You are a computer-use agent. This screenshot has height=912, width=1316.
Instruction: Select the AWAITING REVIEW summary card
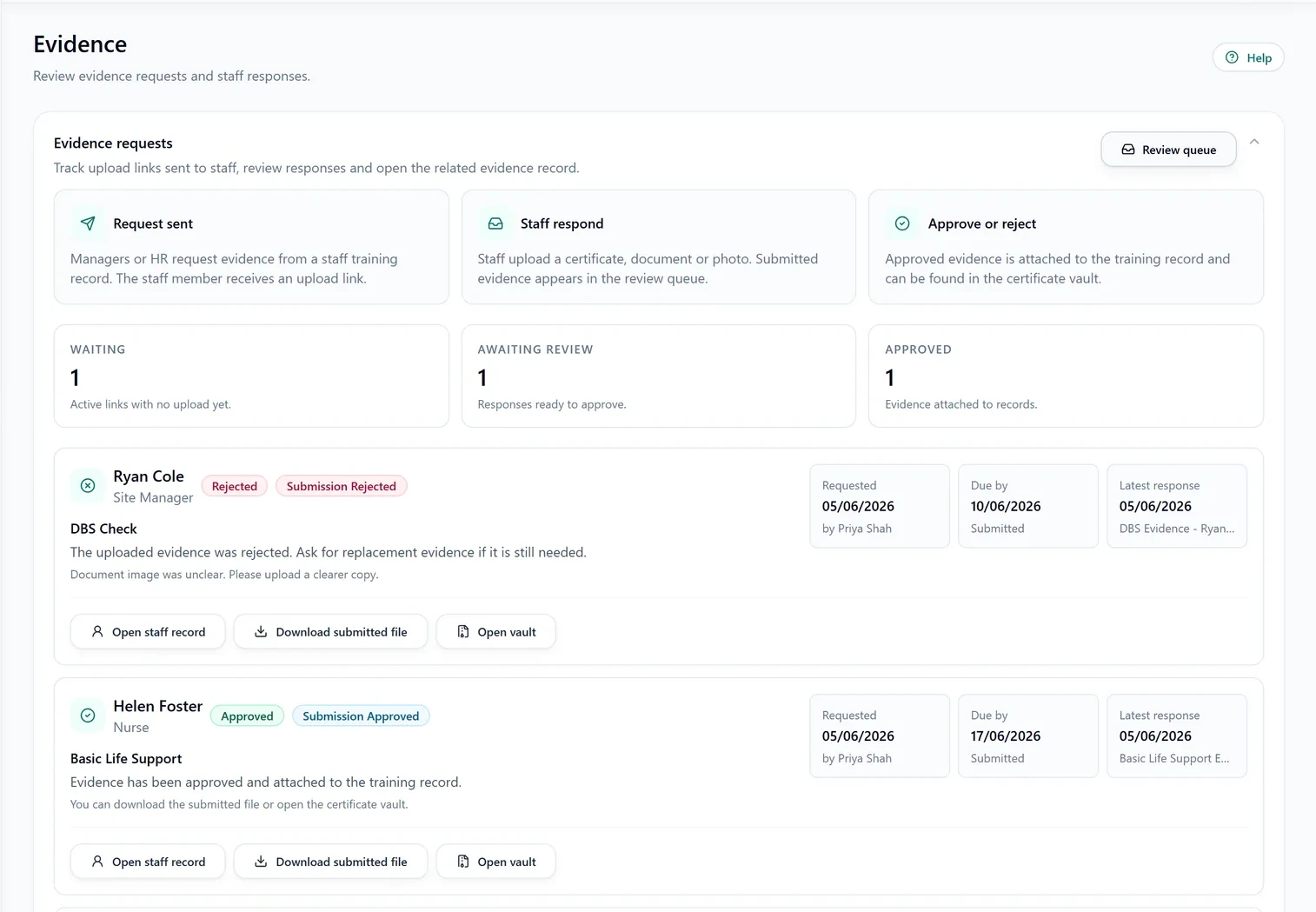(x=659, y=376)
